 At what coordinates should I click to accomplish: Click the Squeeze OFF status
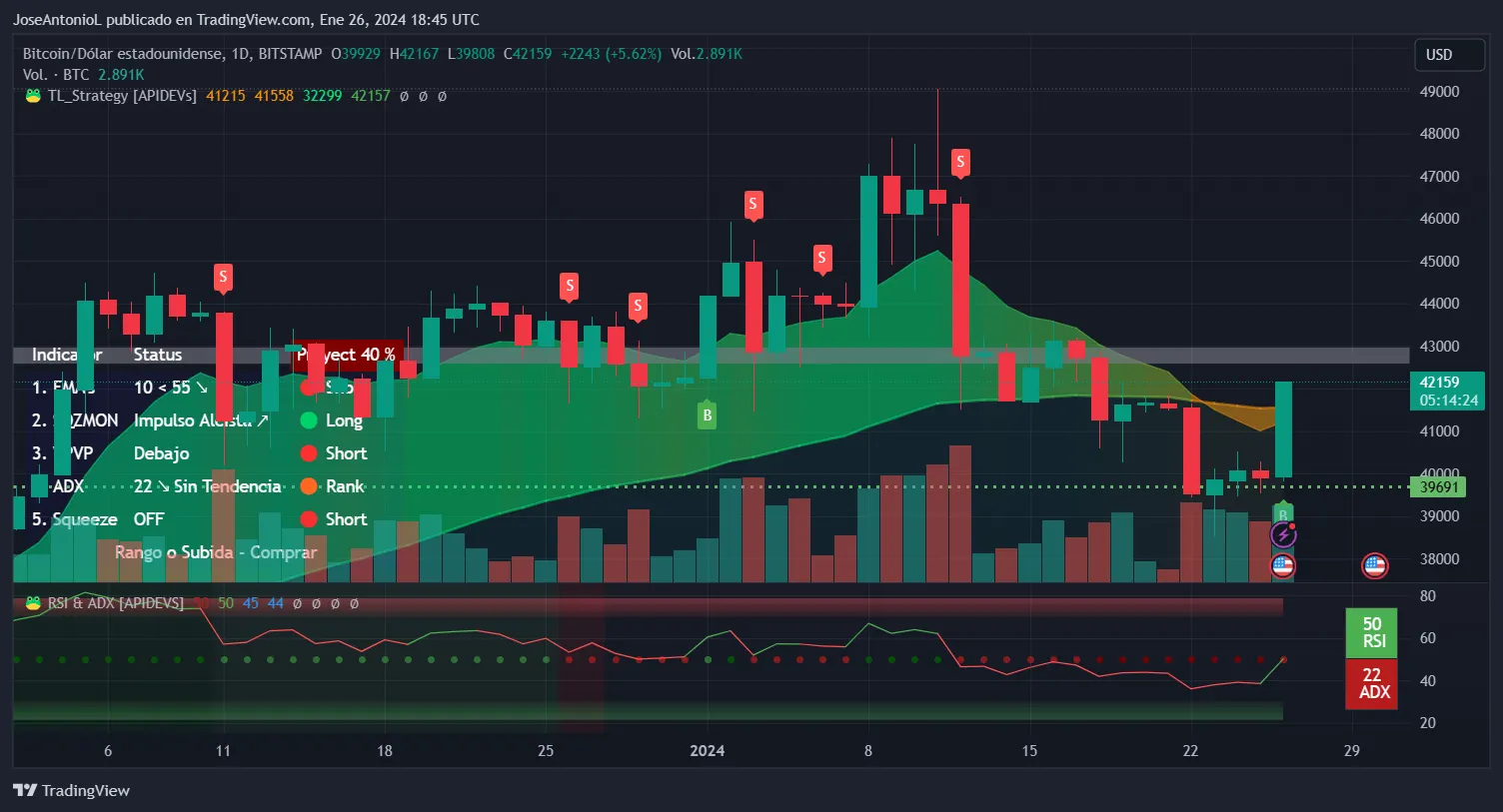tap(149, 519)
